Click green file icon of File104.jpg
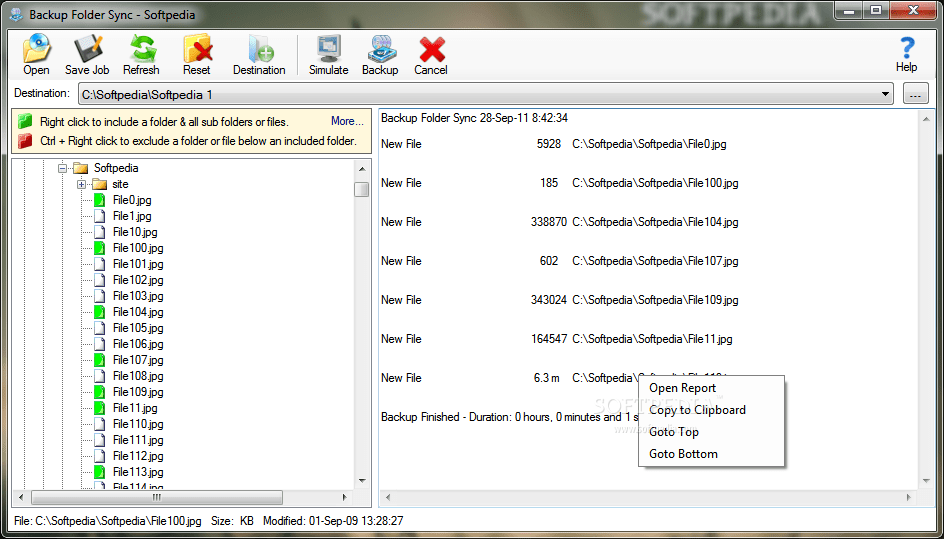944x539 pixels. pyautogui.click(x=99, y=312)
